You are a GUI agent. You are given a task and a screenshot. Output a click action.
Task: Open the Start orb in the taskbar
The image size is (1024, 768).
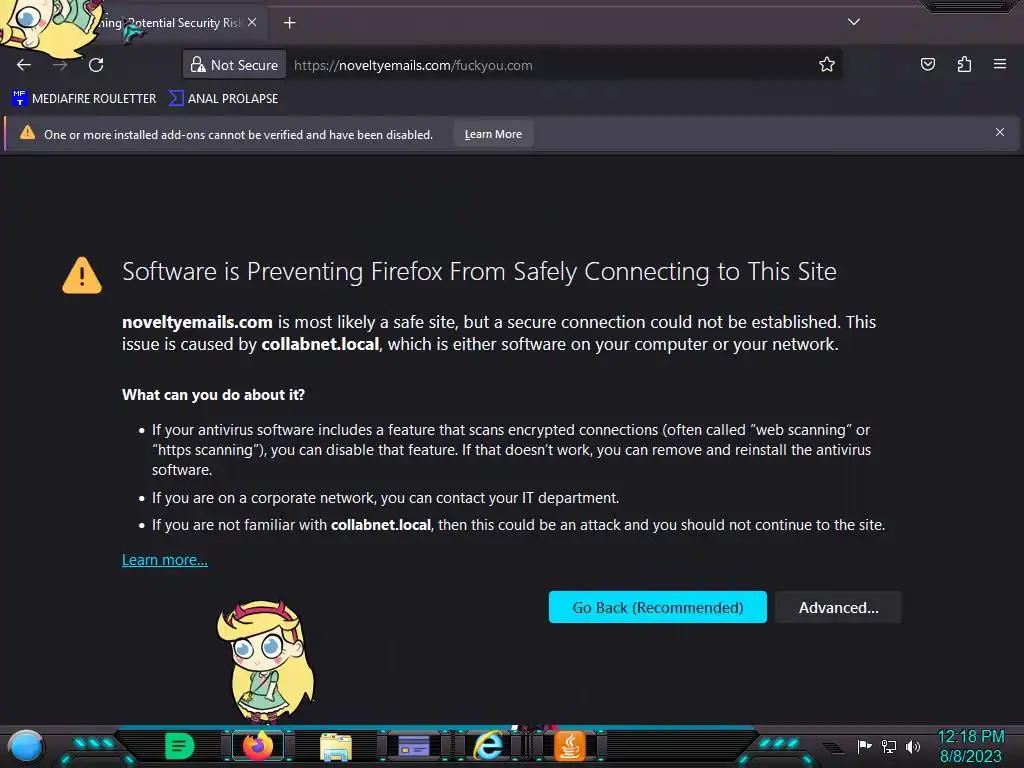25,746
